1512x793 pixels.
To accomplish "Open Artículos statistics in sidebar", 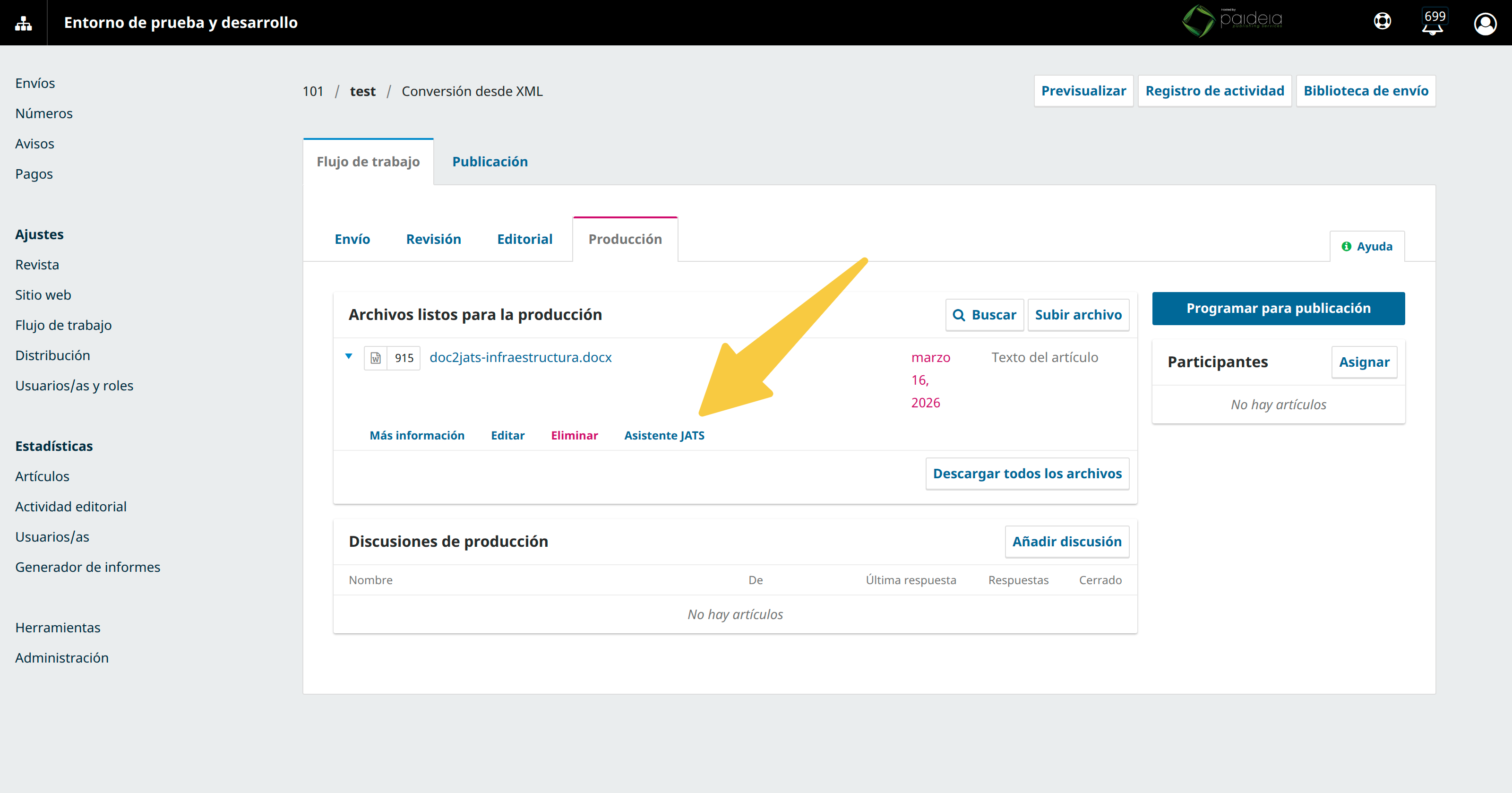I will [42, 477].
